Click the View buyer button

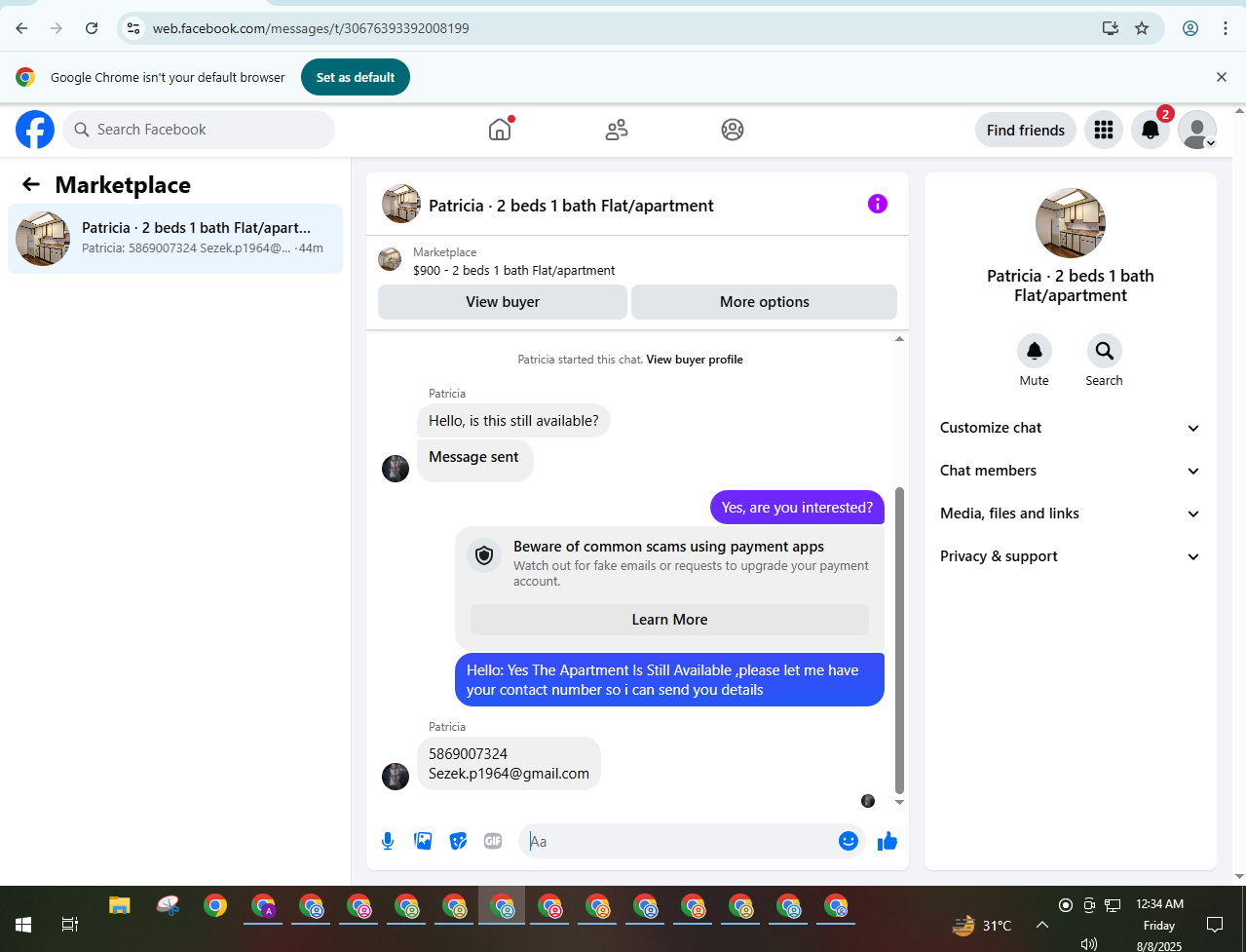503,302
